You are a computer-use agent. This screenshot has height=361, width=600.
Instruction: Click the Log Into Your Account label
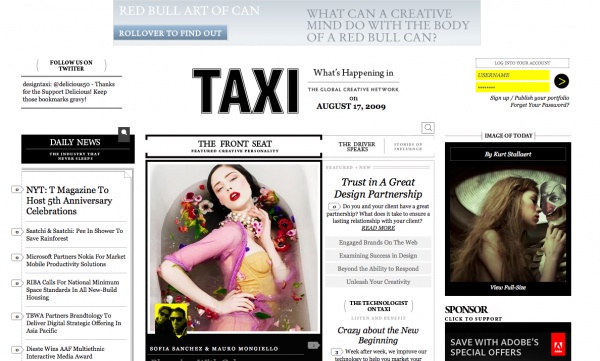click(x=522, y=63)
